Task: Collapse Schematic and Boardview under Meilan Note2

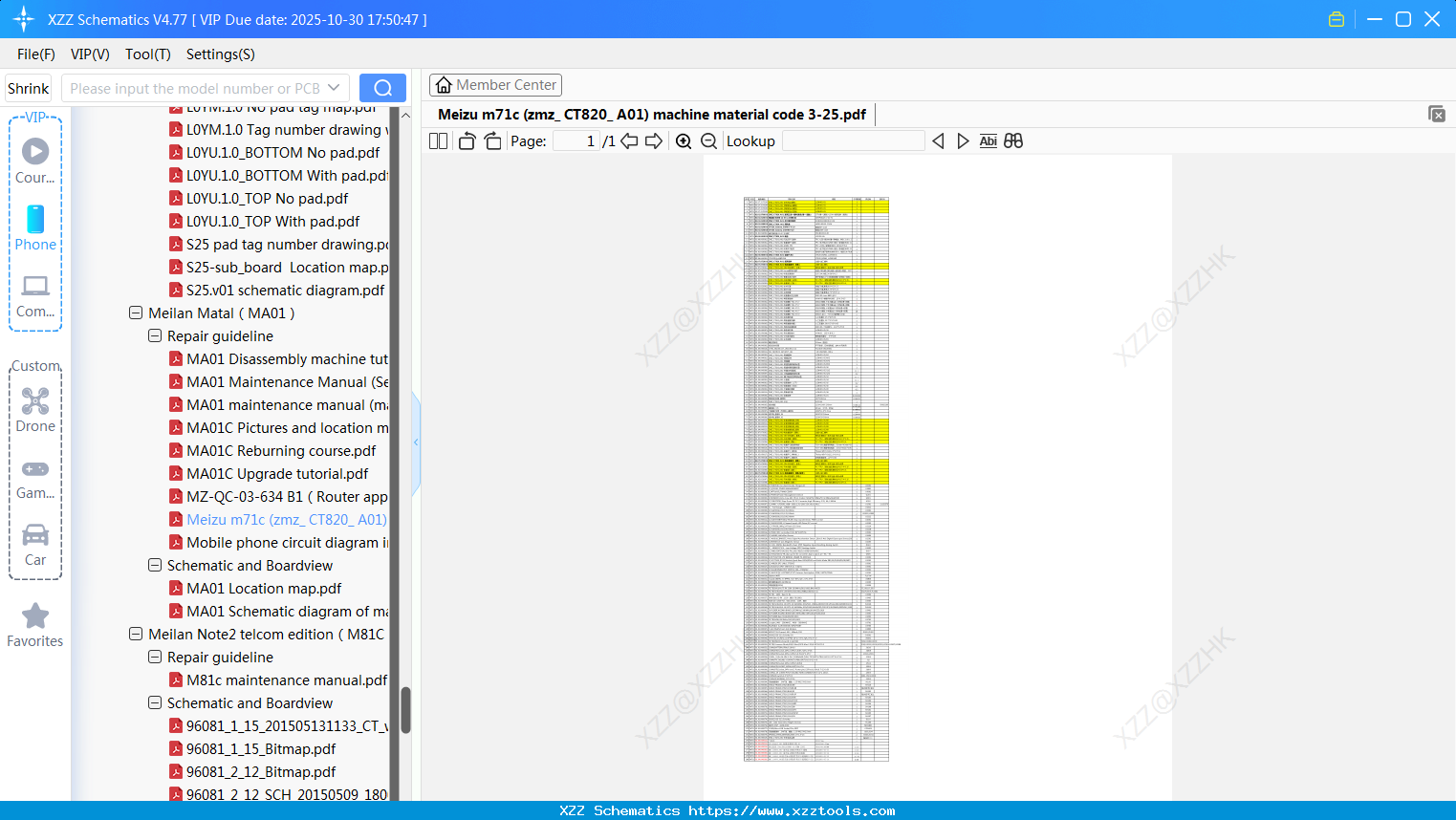Action: pyautogui.click(x=155, y=703)
